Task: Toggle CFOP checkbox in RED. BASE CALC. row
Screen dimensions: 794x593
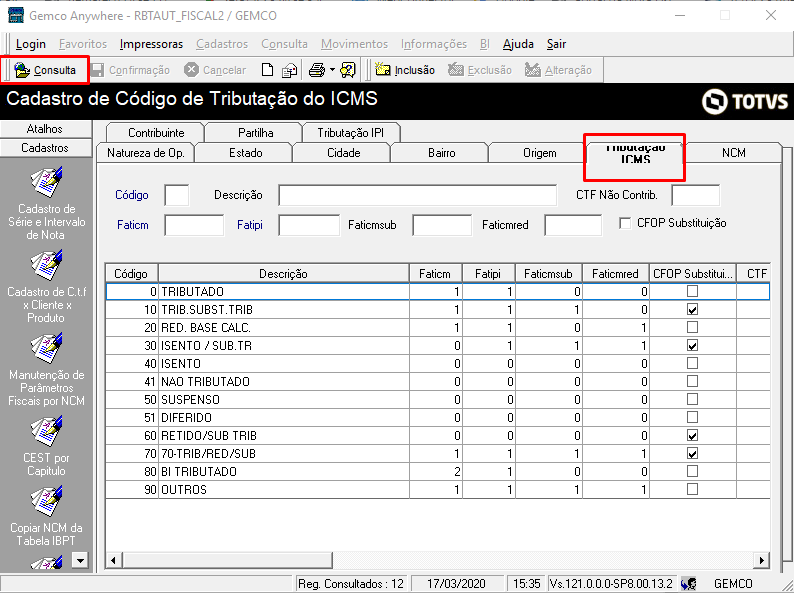Action: tap(692, 327)
